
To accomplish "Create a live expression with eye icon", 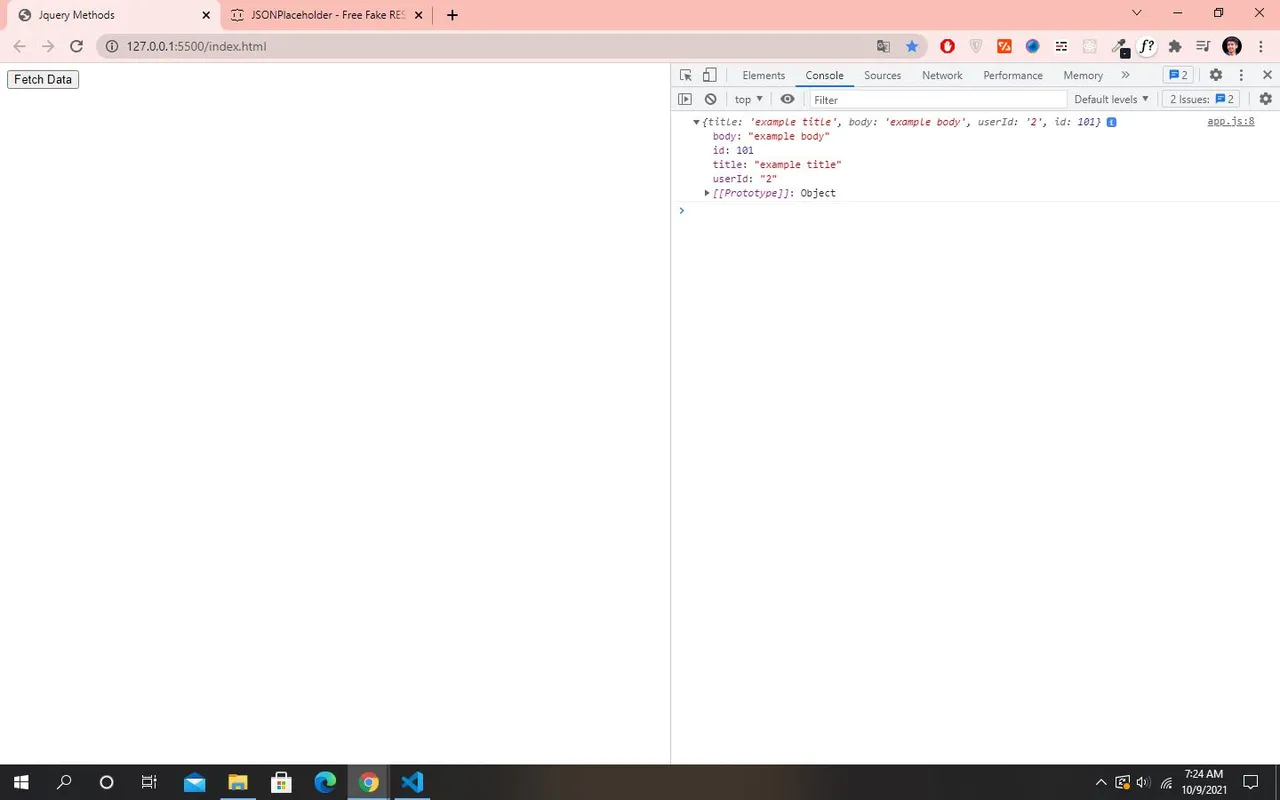I will point(788,99).
